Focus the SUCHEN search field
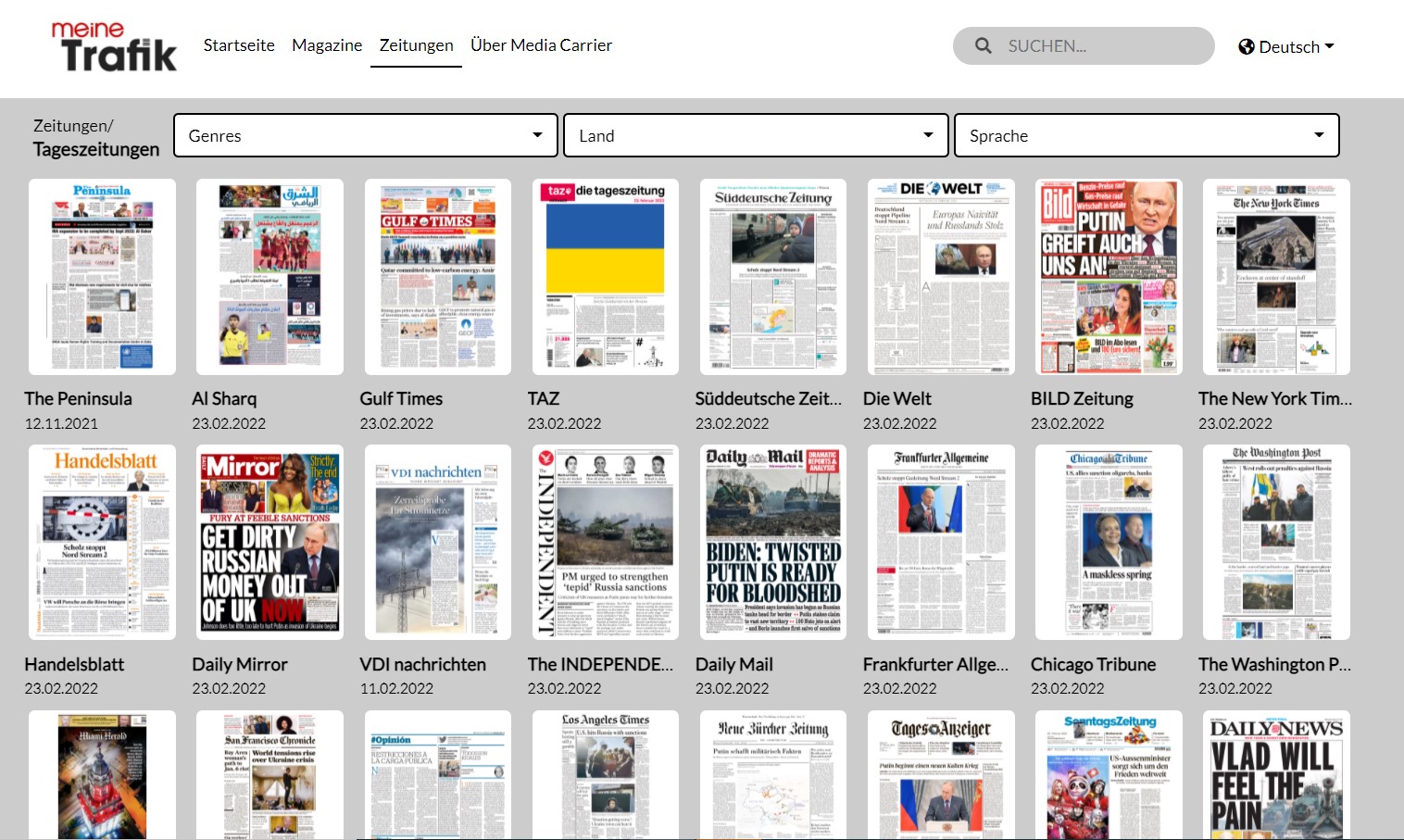 pyautogui.click(x=1084, y=45)
